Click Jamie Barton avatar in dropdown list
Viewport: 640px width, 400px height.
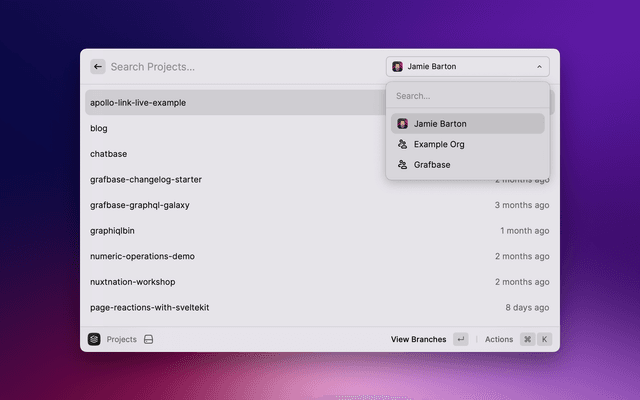[402, 124]
